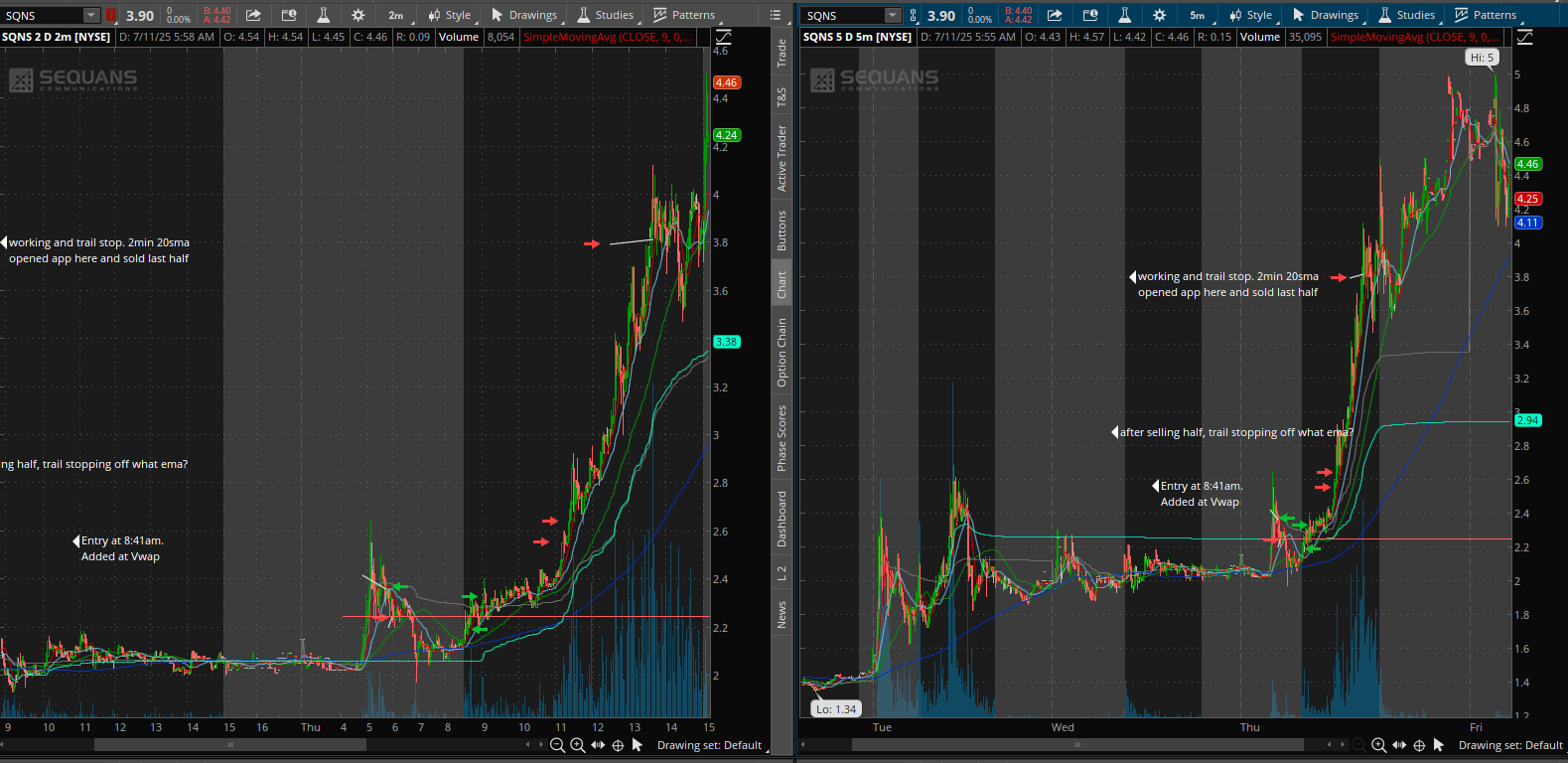Zoom in on the left chart
The image size is (1568, 763).
point(578,745)
